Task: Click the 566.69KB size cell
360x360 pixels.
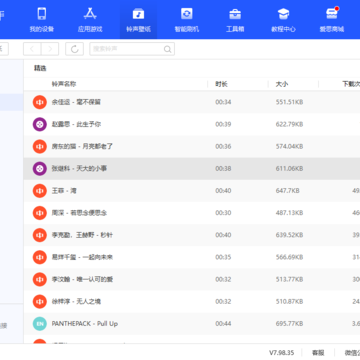Action: [x=289, y=257]
